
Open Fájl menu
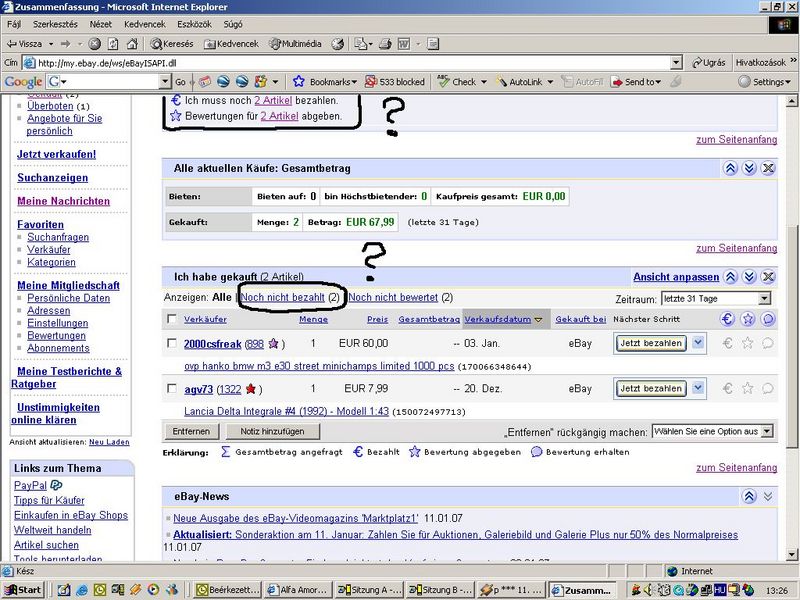[14, 24]
